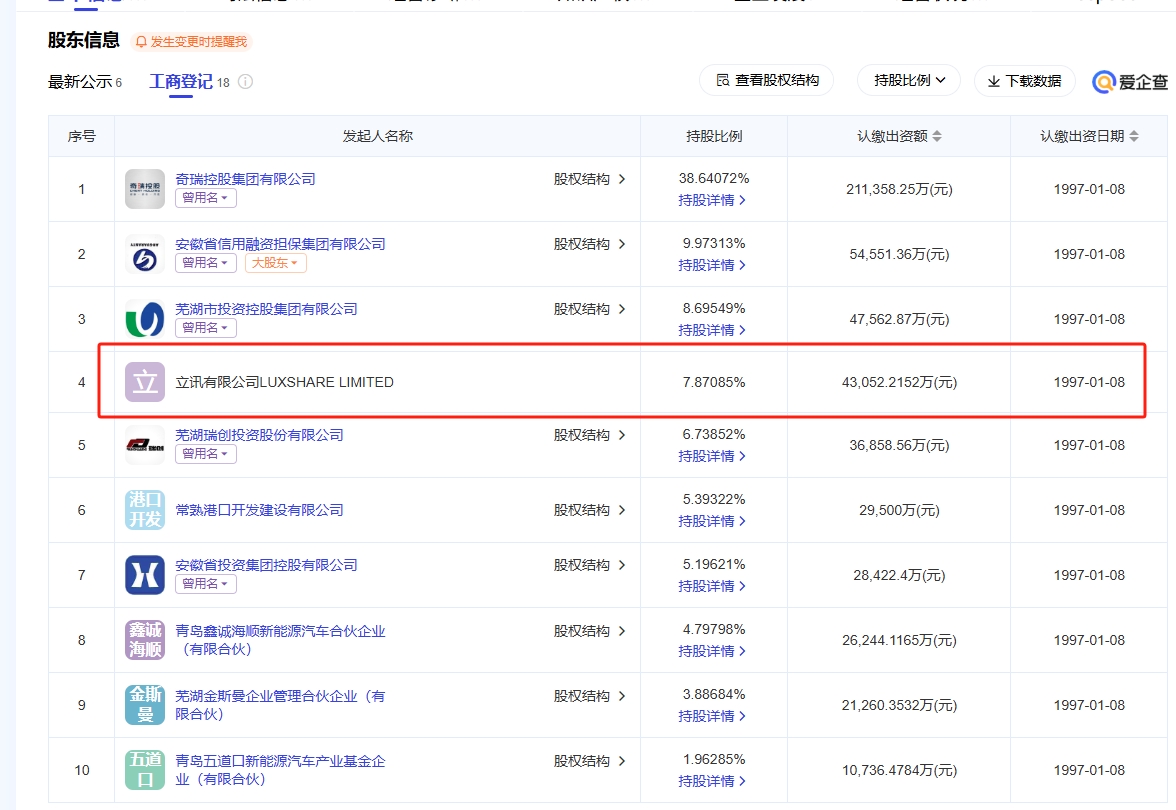View 持股详情 for 3.88684% holding
Screen dimensions: 1176x810
pyautogui.click(x=712, y=716)
